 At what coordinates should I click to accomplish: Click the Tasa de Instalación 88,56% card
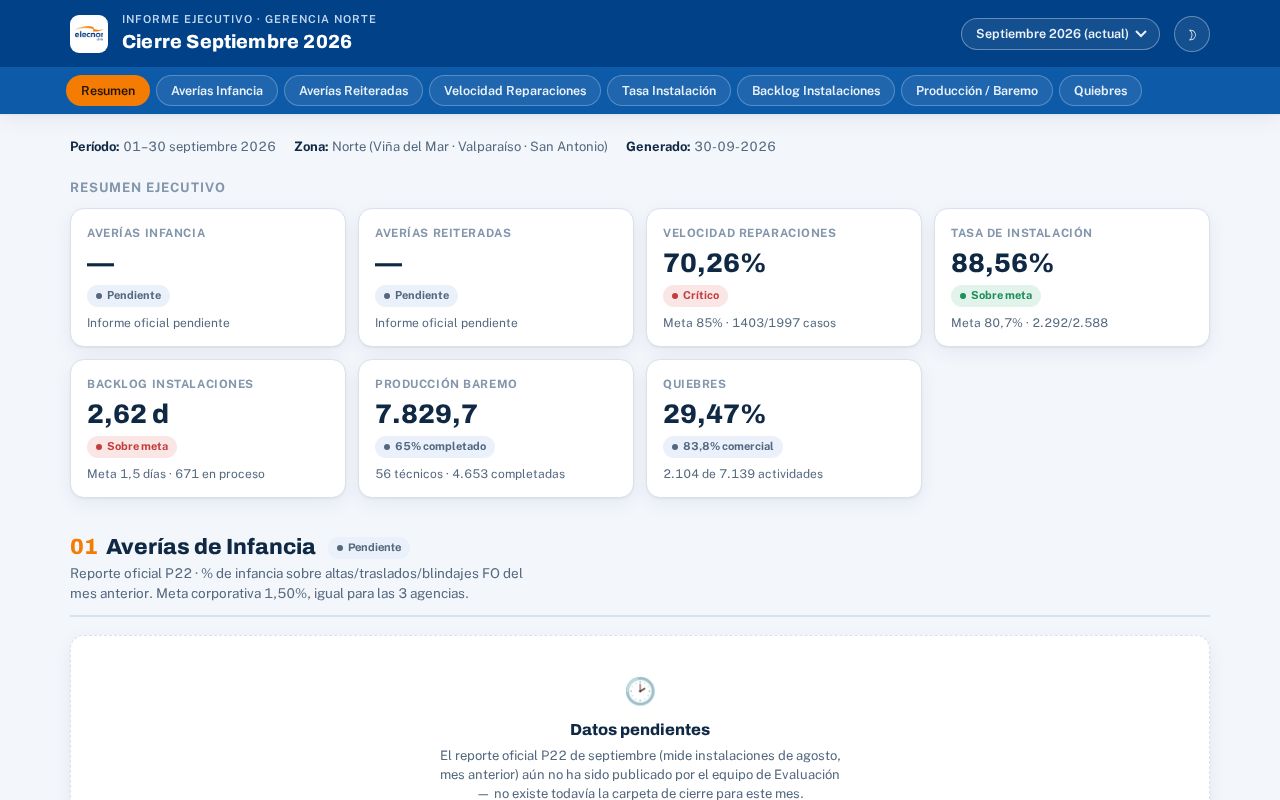coord(1072,278)
